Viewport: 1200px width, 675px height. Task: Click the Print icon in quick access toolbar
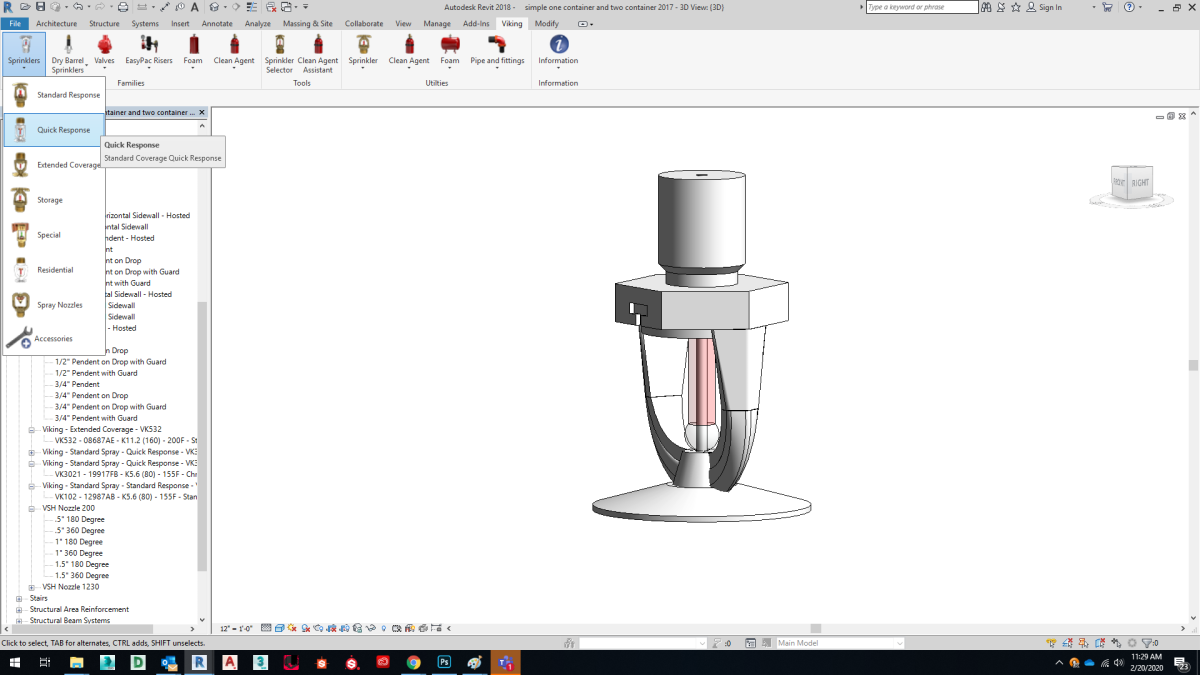pos(122,7)
